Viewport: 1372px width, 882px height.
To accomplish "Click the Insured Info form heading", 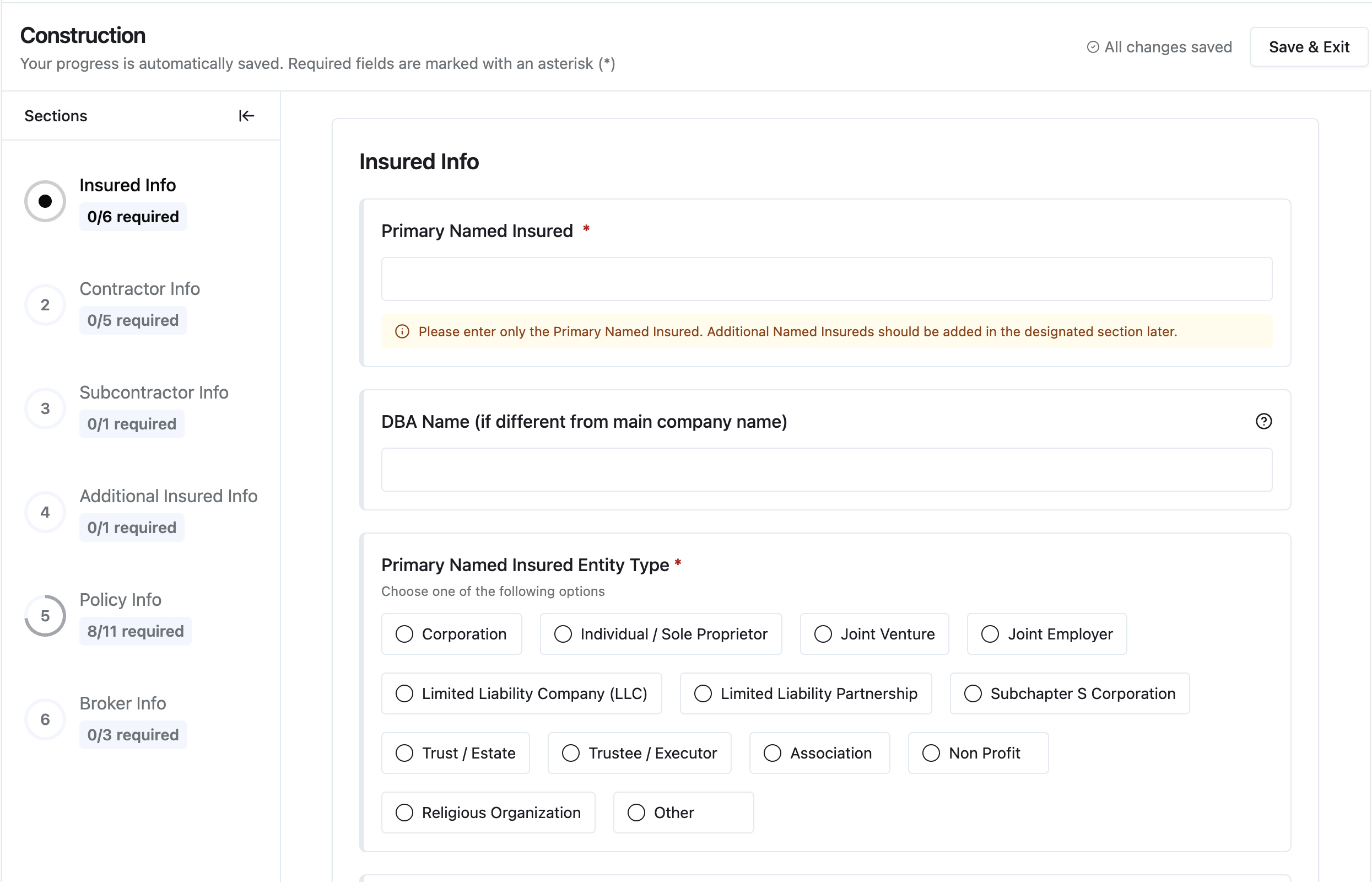I will [x=419, y=162].
